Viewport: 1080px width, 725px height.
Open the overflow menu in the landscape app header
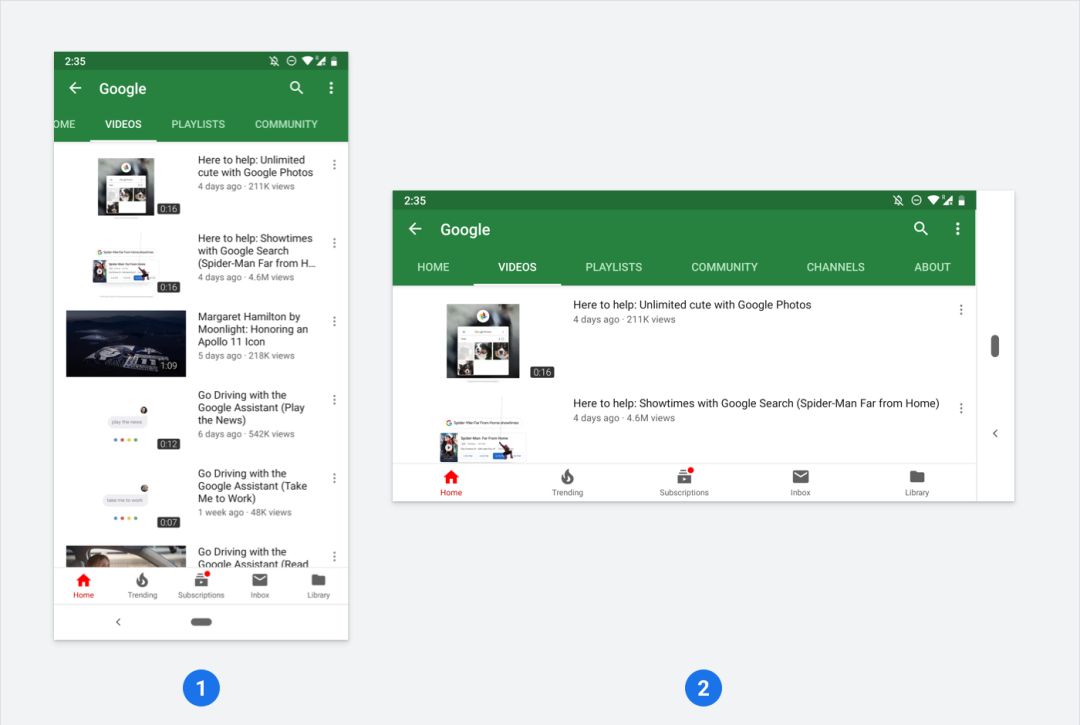tap(957, 229)
